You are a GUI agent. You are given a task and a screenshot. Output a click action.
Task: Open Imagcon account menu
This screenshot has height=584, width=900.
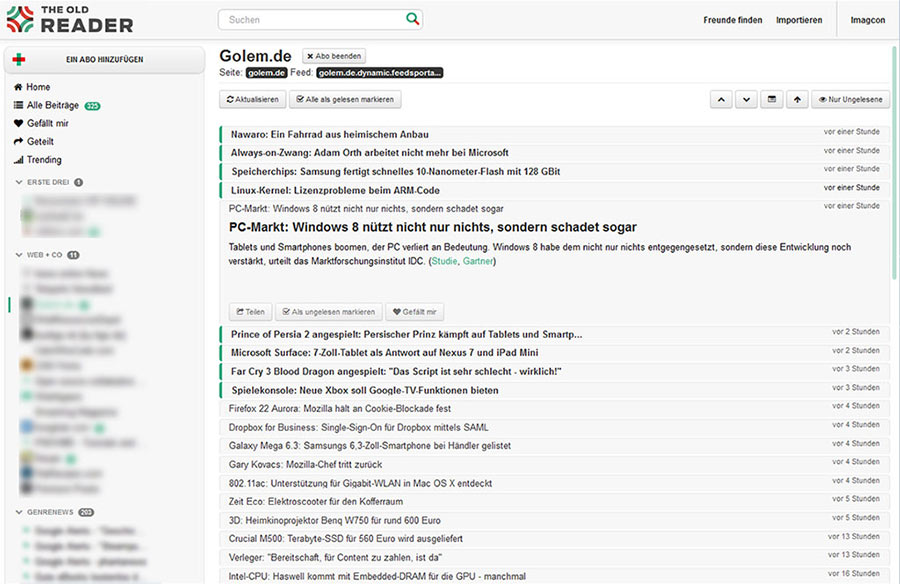click(x=868, y=20)
